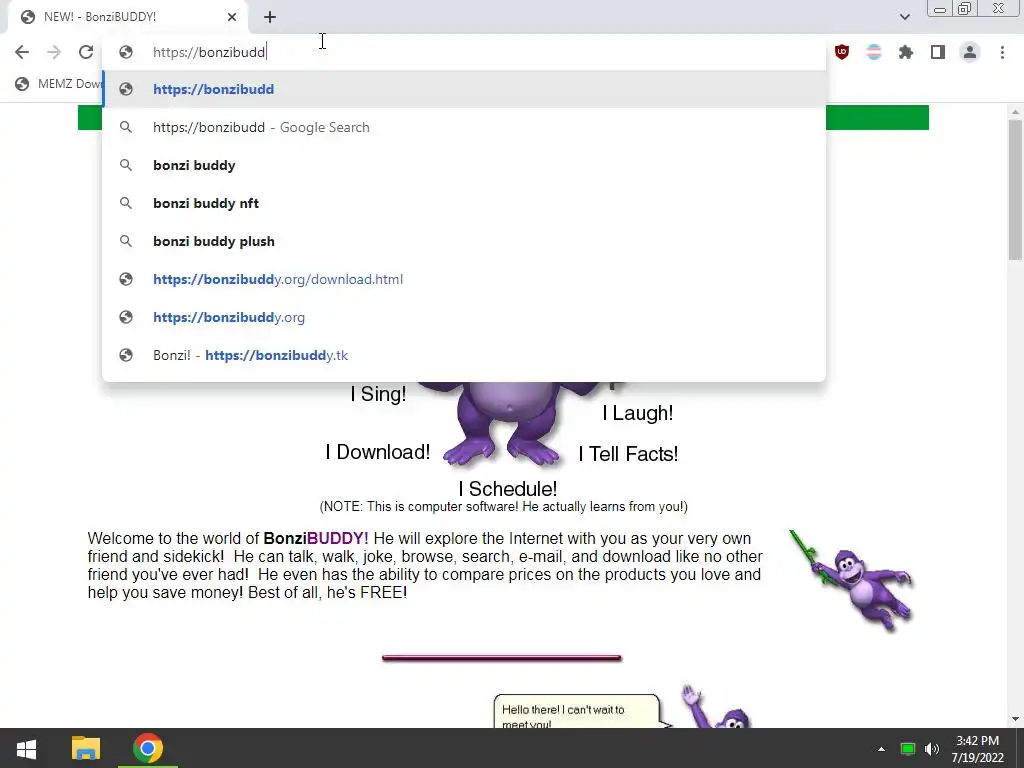Screen dimensions: 1024x768
Task: Close the NEW! - BonziBUDDY! tab
Action: [232, 17]
